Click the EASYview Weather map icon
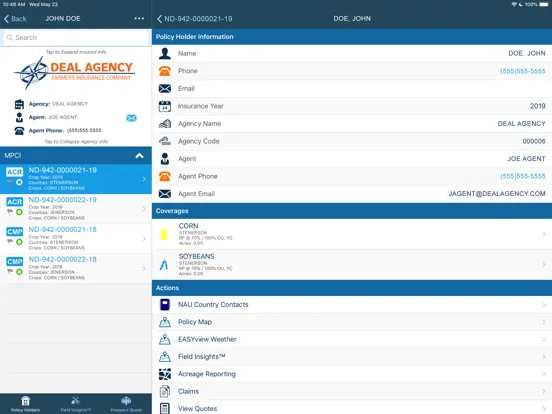This screenshot has height=414, width=552. coord(165,339)
